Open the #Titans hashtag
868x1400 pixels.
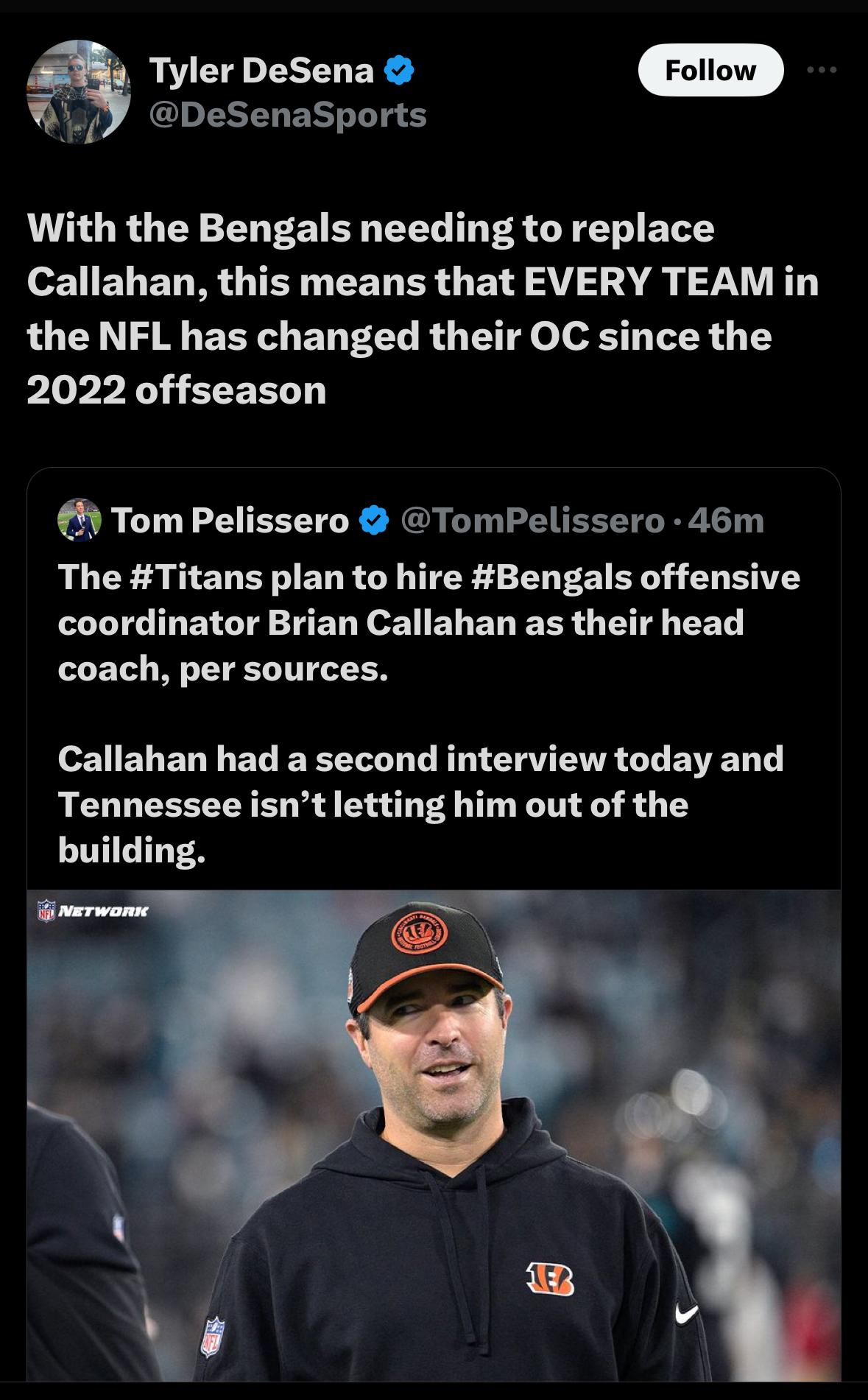coord(195,577)
